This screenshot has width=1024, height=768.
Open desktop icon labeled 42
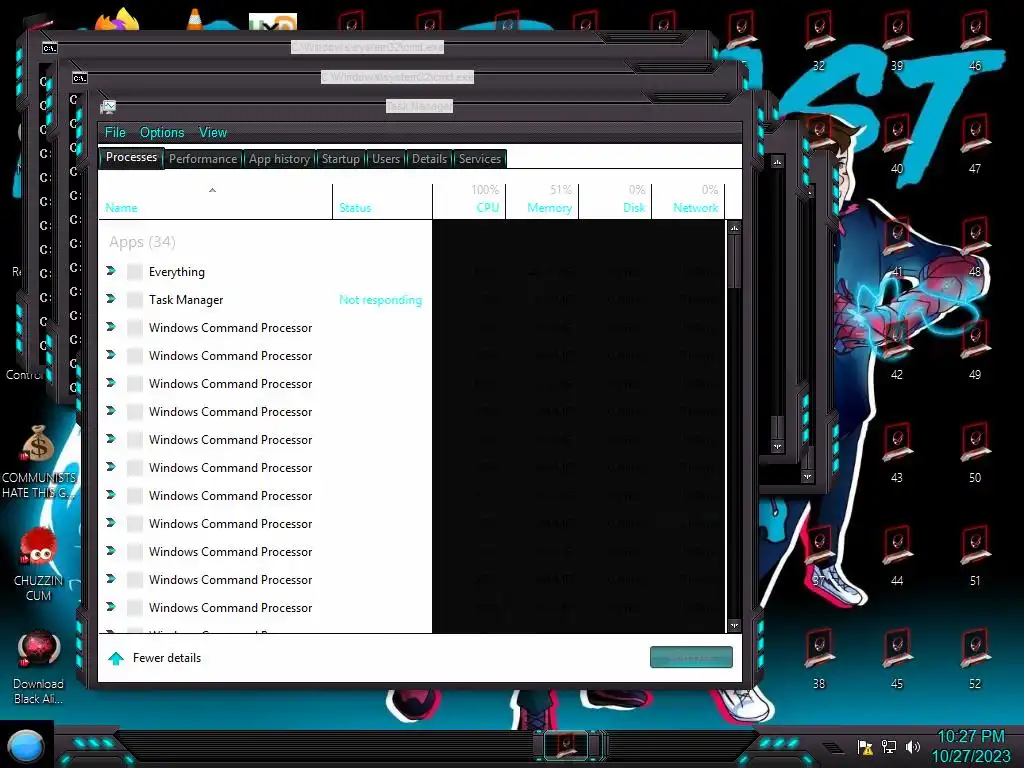tap(897, 349)
